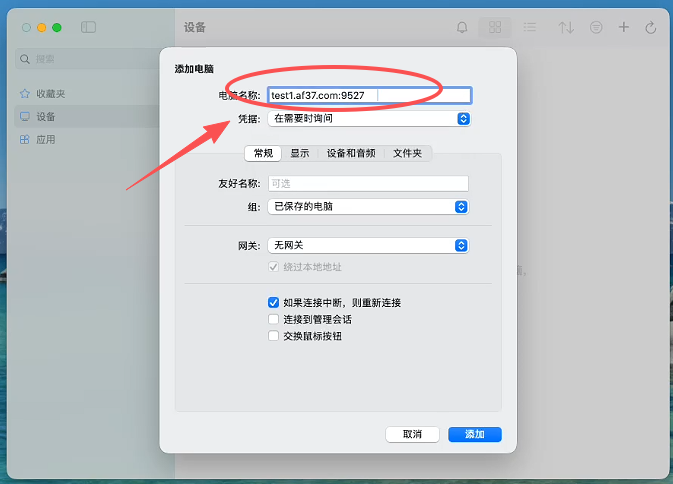The image size is (673, 484).
Task: Click the 添加 button
Action: pos(474,434)
